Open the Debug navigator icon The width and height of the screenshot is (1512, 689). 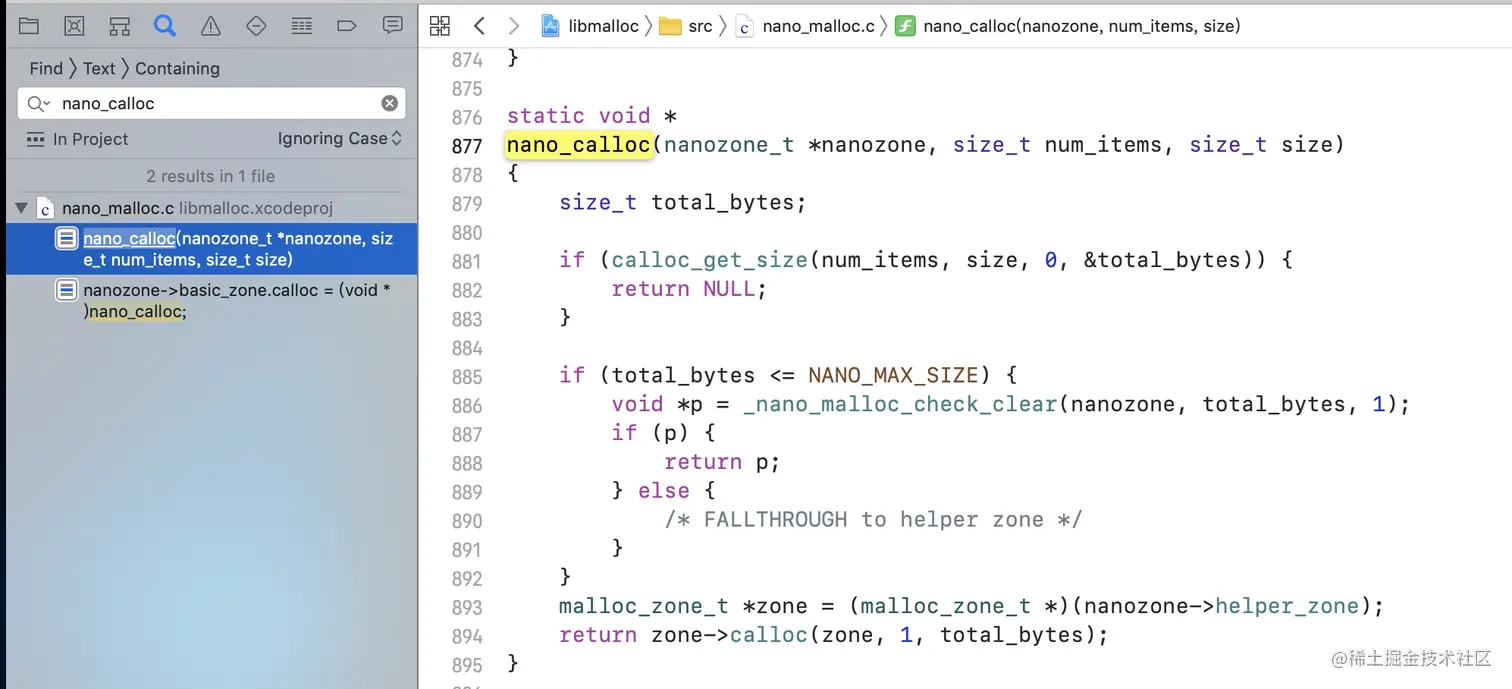coord(302,26)
